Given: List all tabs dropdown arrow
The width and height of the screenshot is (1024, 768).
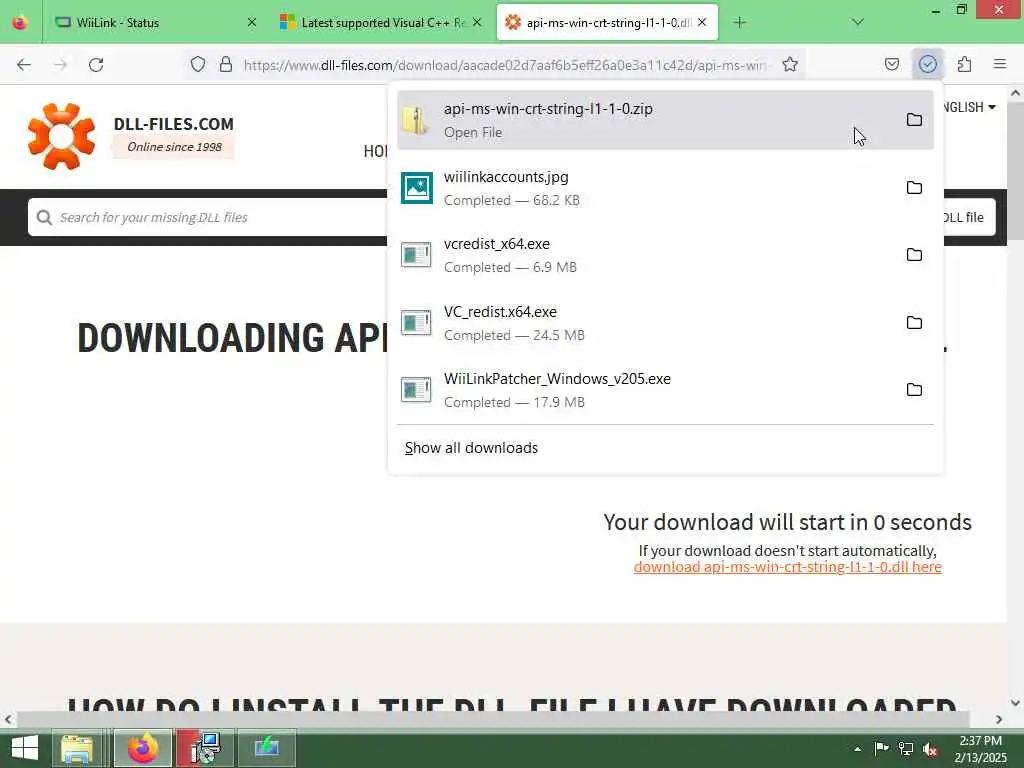Looking at the screenshot, I should tap(857, 23).
